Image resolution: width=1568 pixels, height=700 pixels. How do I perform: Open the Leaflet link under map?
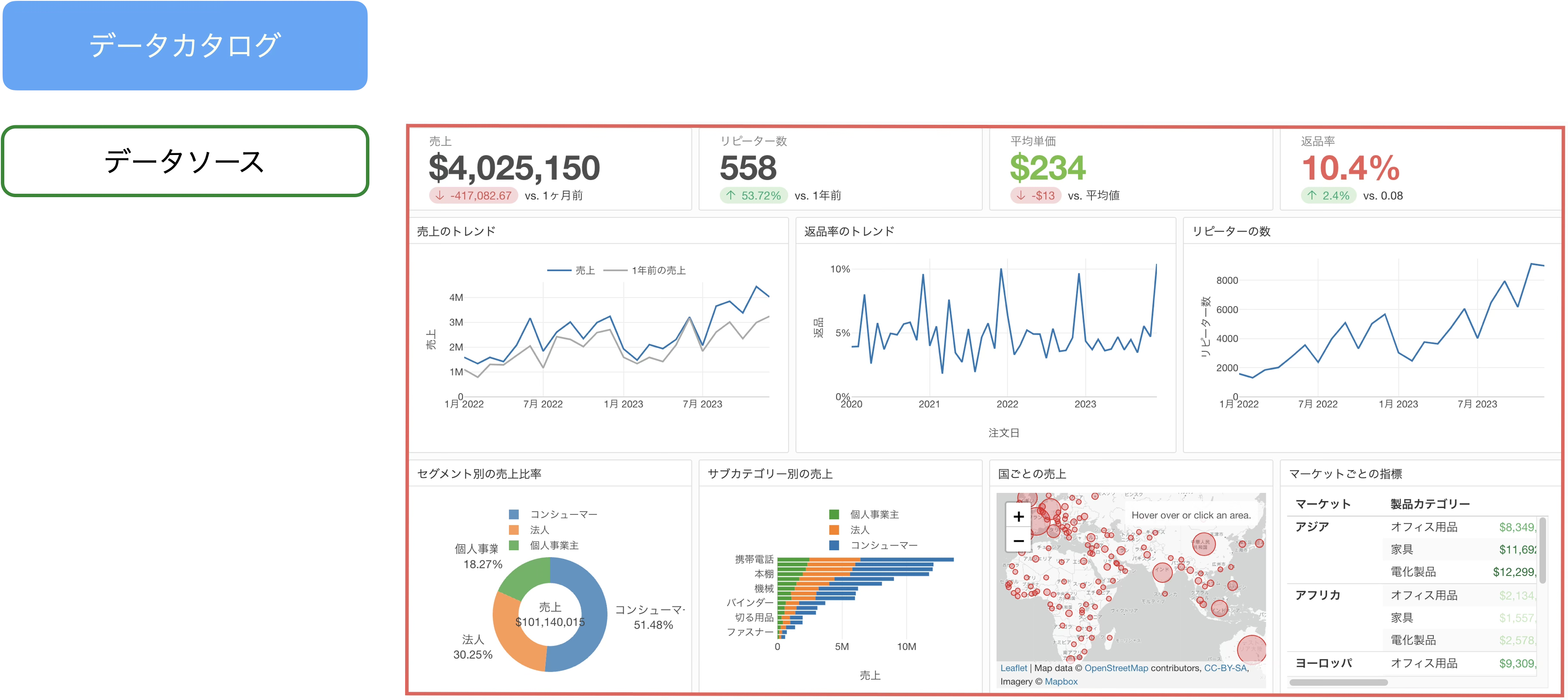point(1013,668)
